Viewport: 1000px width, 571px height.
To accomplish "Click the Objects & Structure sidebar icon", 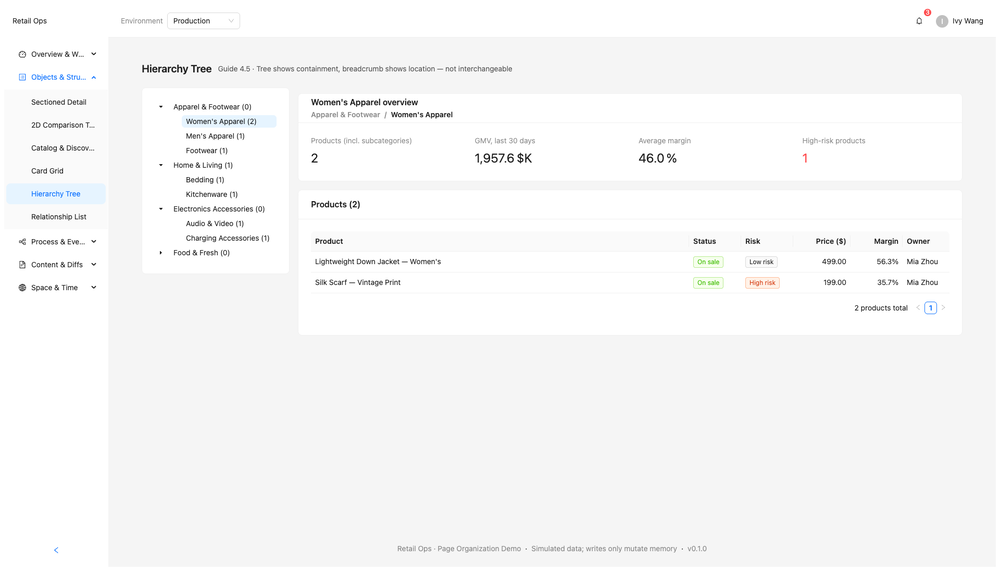I will click(22, 77).
